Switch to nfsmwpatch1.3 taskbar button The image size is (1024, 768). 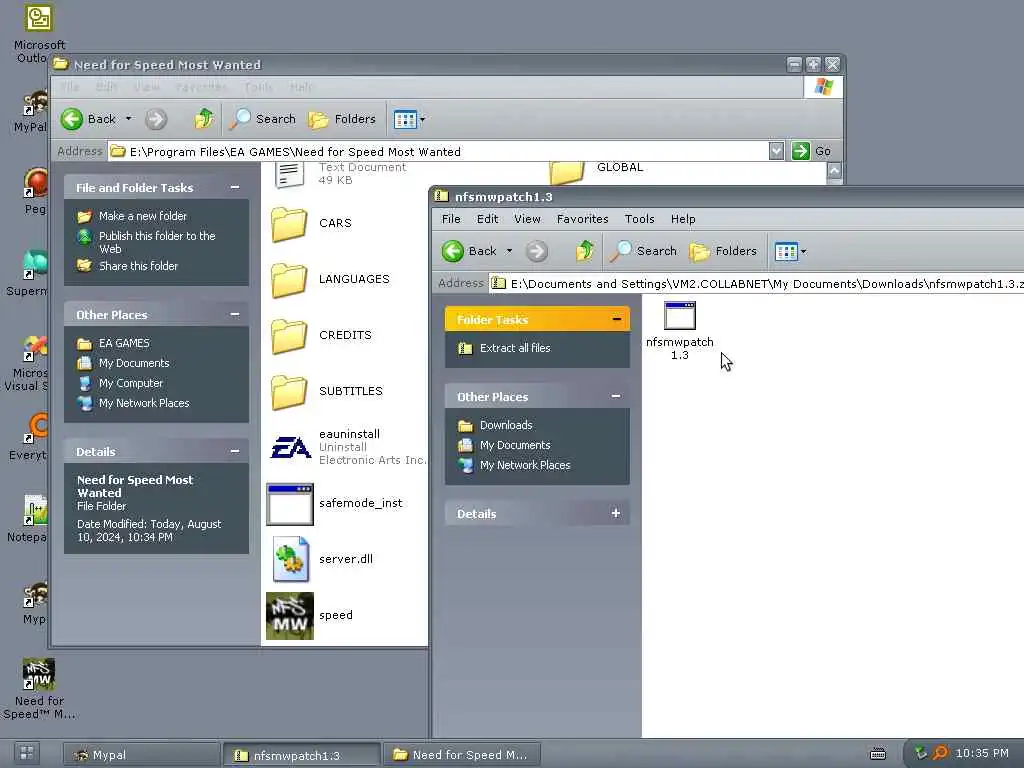pyautogui.click(x=301, y=756)
